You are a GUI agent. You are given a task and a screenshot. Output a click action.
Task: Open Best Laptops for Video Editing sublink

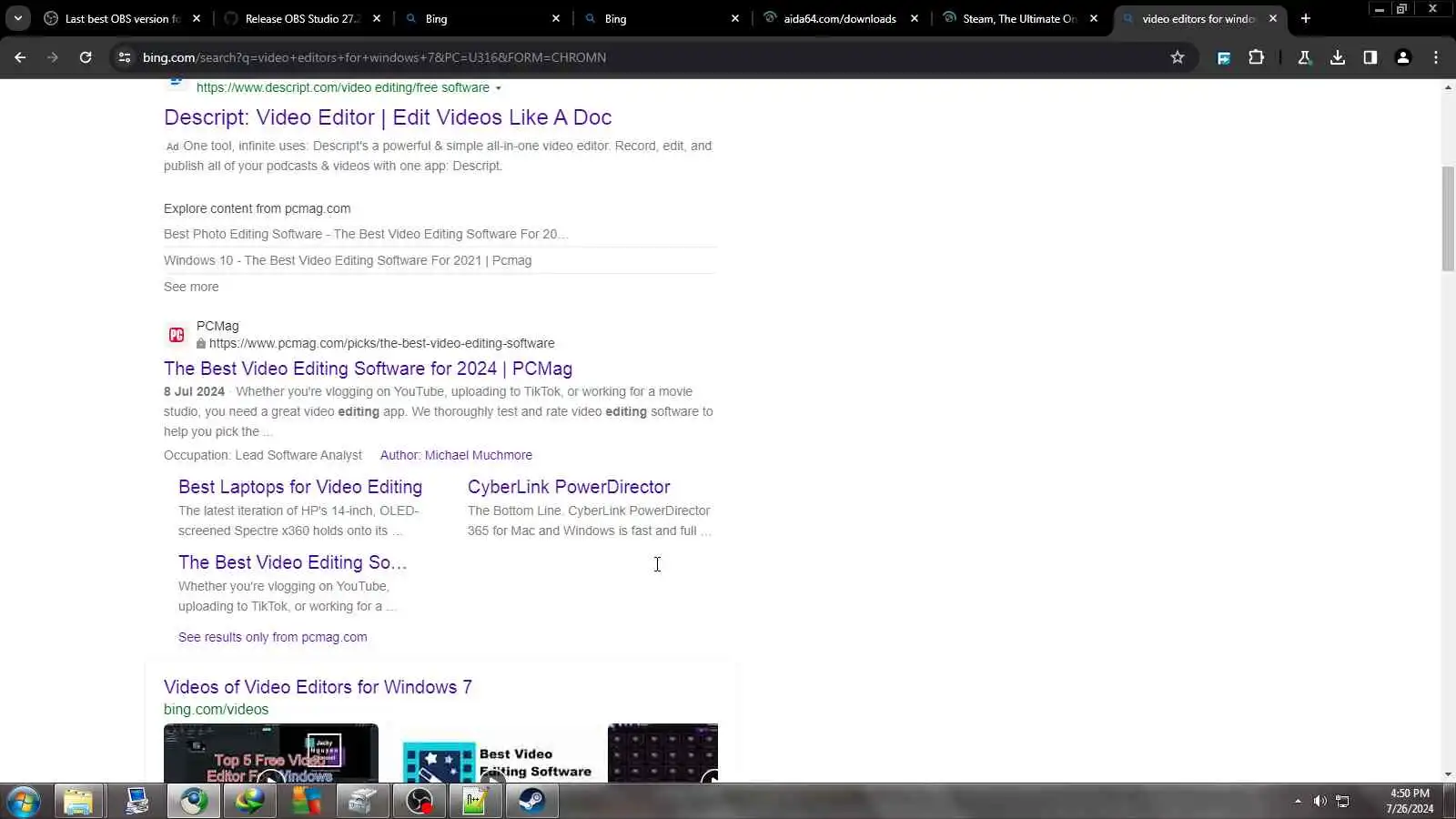pos(300,487)
